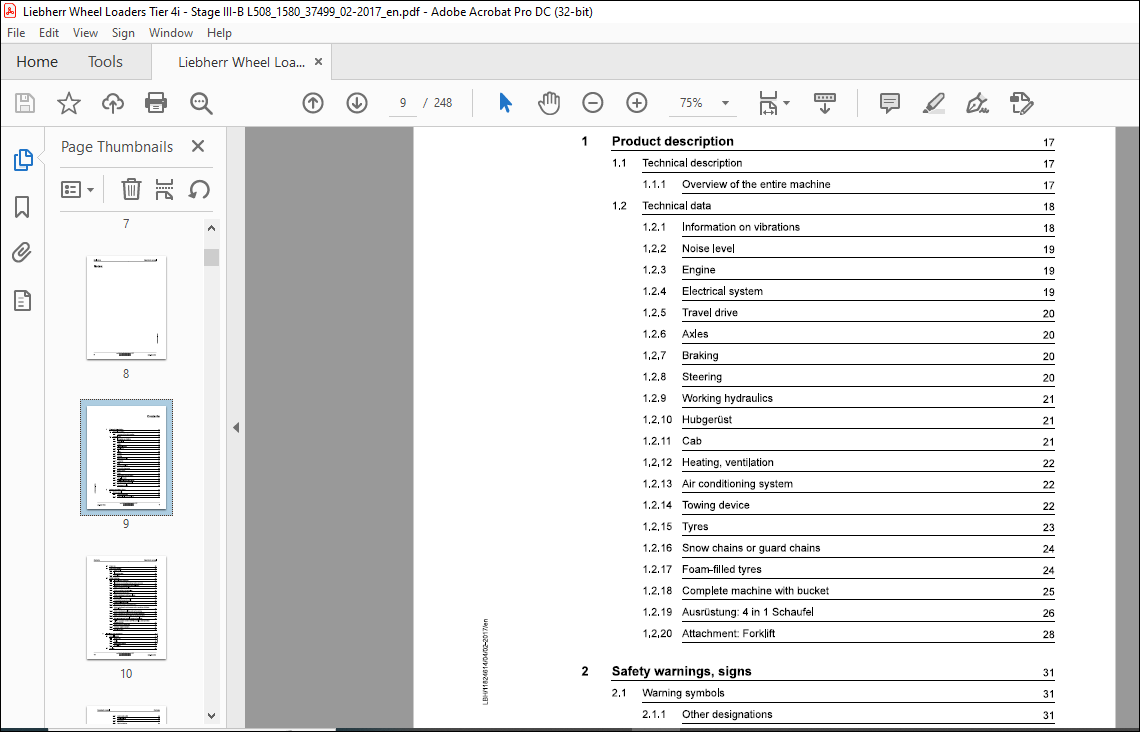Switch to the Home tab
The height and width of the screenshot is (732, 1140).
37,62
